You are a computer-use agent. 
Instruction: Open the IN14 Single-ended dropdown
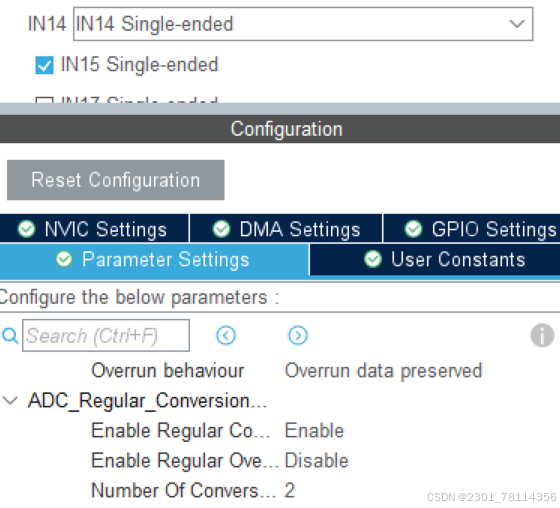point(303,24)
